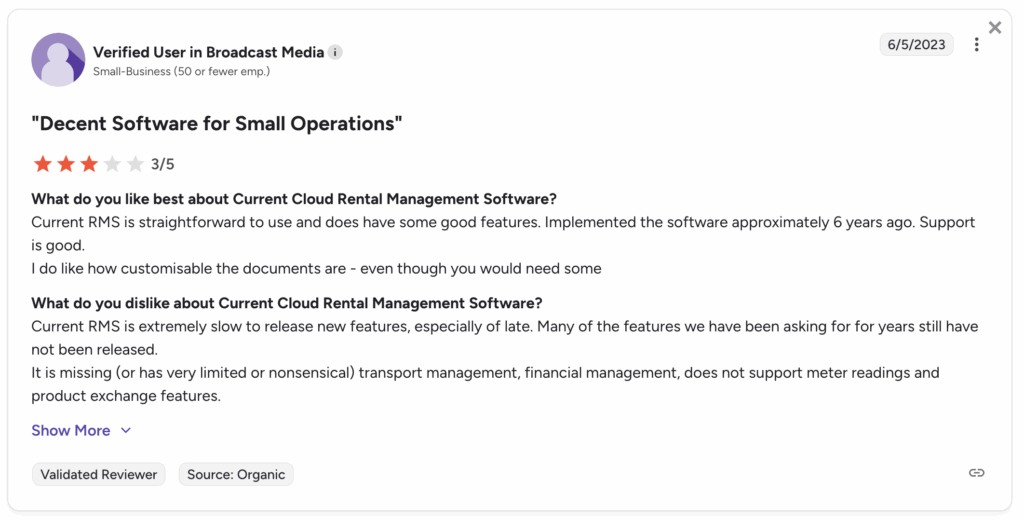Expand the review using the chevron arrow
1024x521 pixels.
point(126,430)
